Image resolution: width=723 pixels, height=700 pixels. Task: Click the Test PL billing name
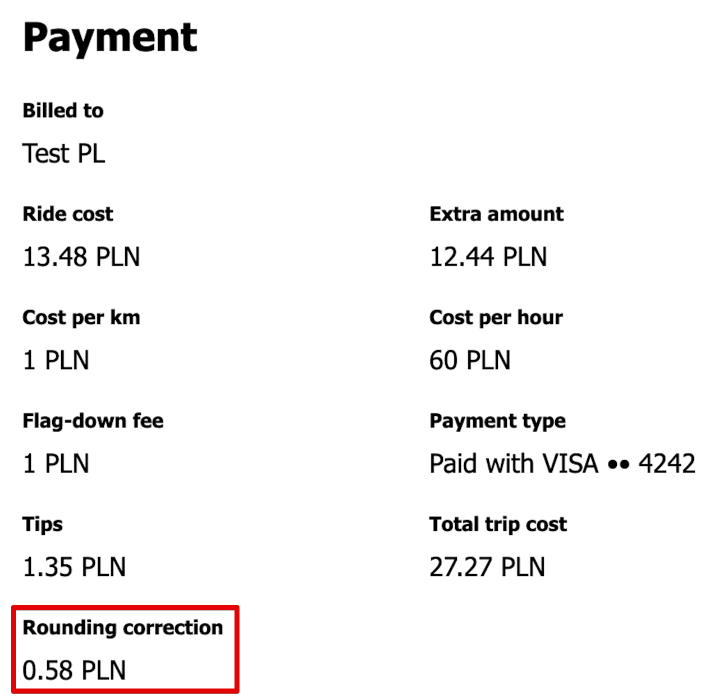tap(64, 154)
